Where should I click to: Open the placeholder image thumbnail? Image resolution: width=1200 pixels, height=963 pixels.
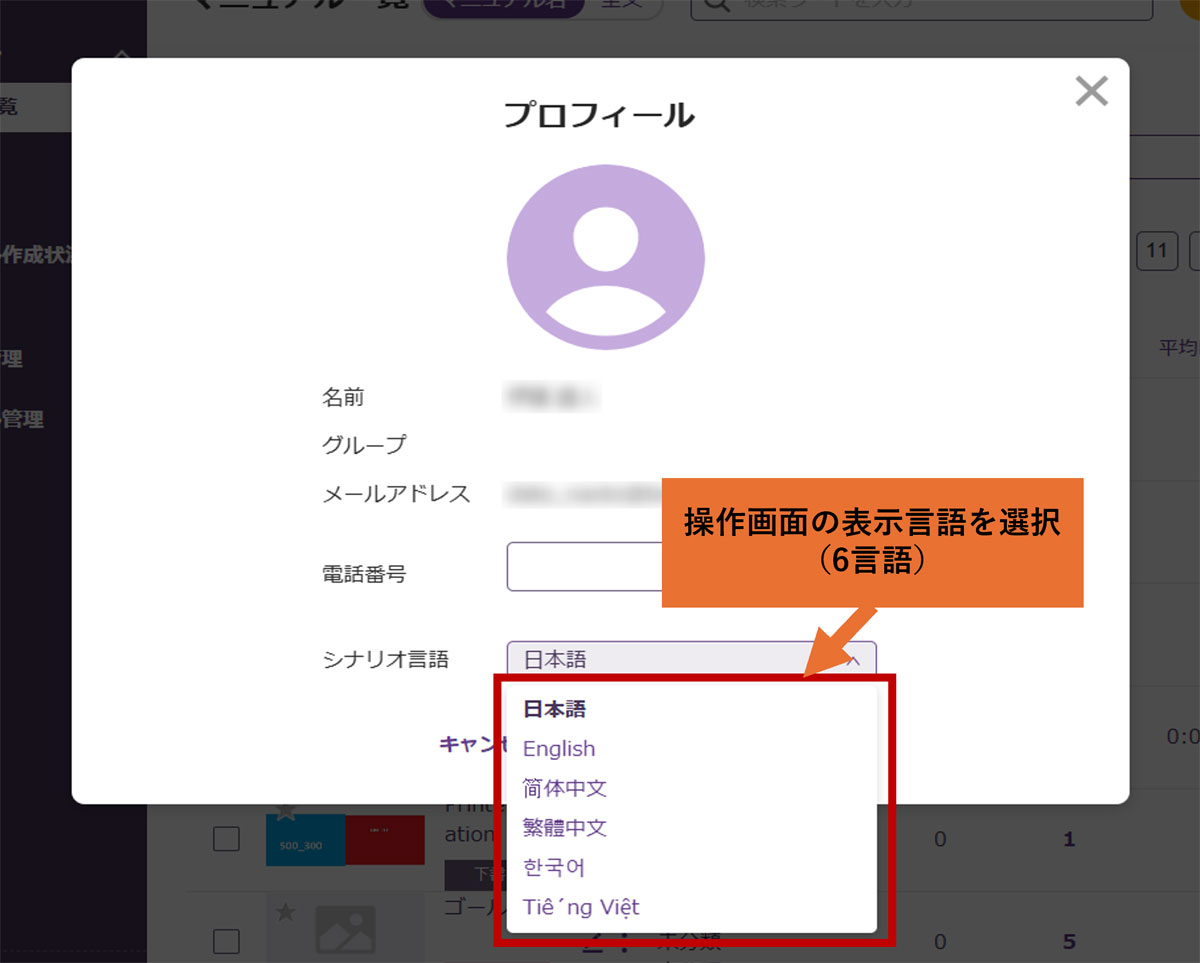pos(345,930)
